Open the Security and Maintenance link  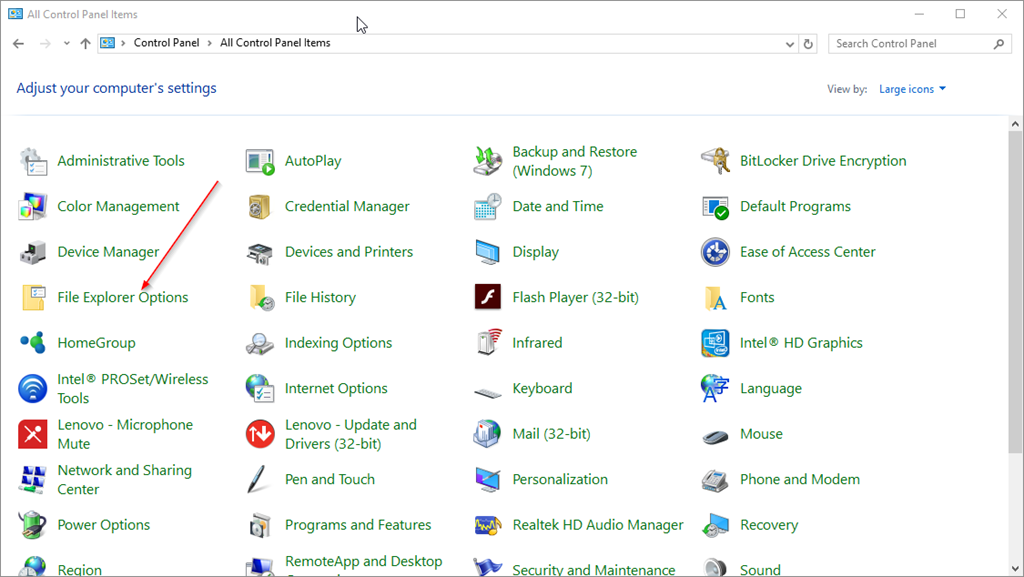point(594,570)
